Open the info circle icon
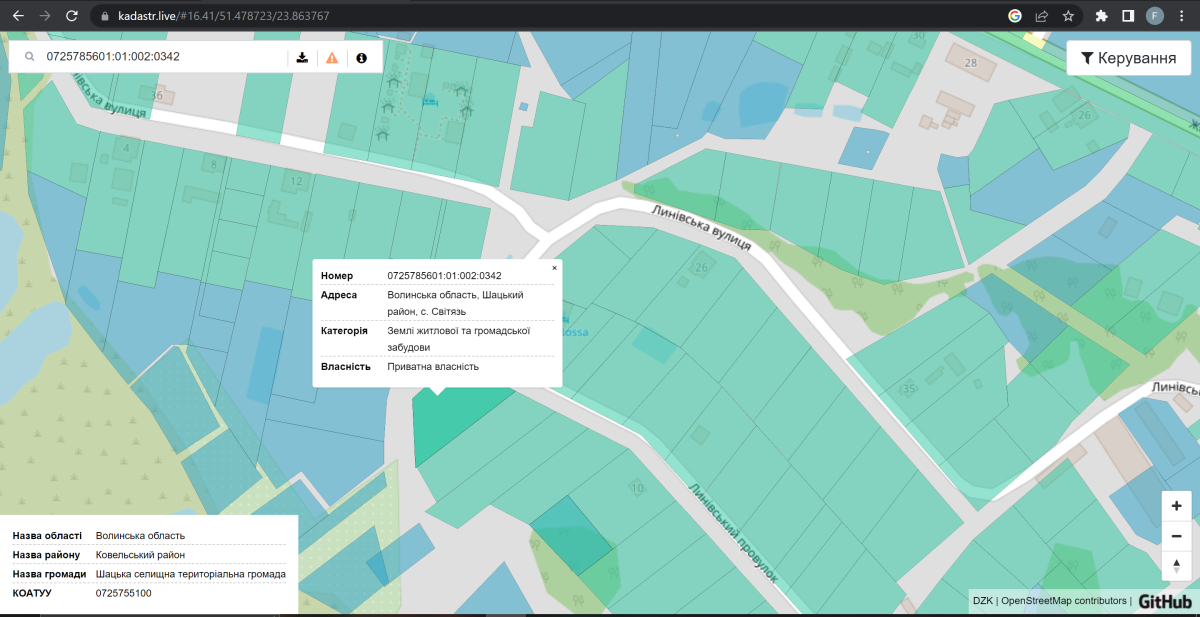The image size is (1200, 617). (361, 57)
